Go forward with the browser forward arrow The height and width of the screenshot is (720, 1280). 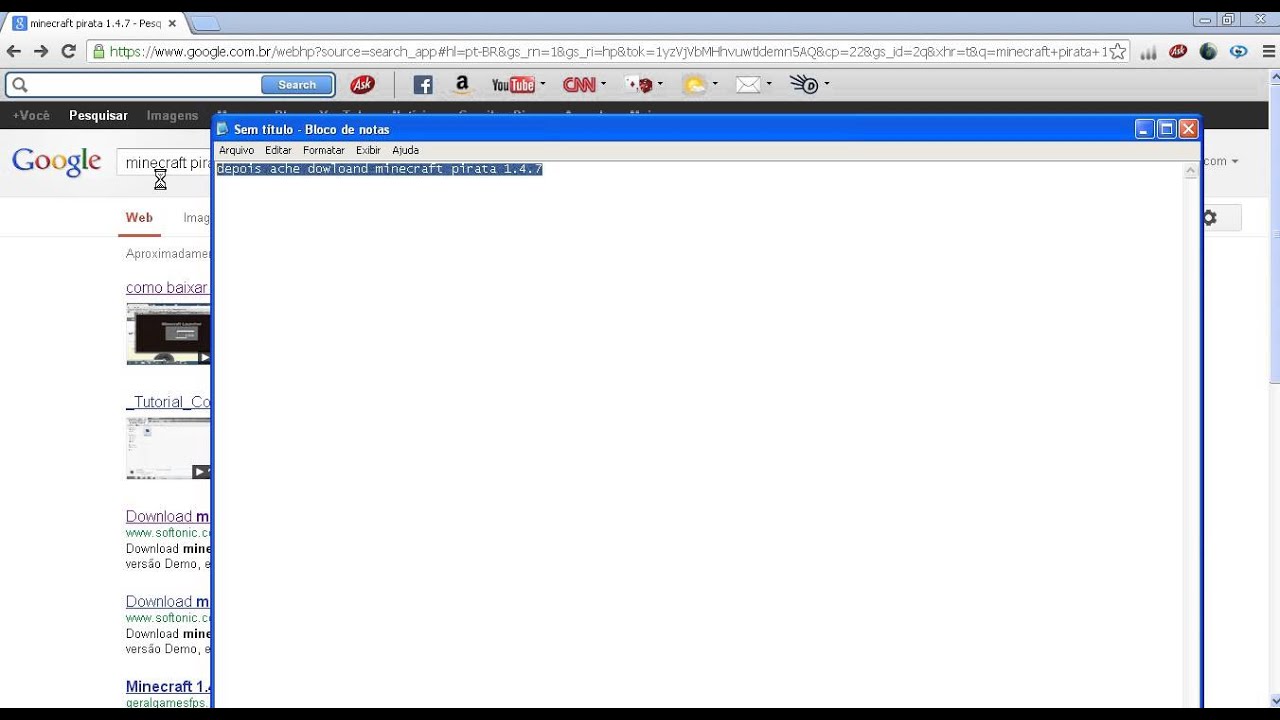pyautogui.click(x=41, y=51)
